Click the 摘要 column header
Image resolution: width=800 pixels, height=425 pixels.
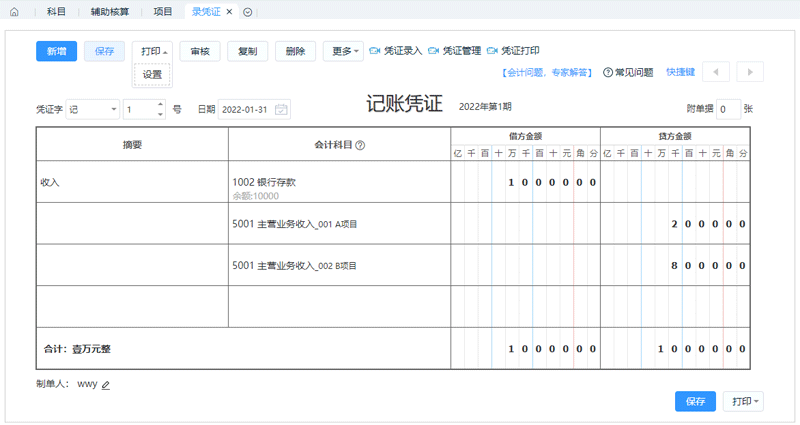(132, 145)
